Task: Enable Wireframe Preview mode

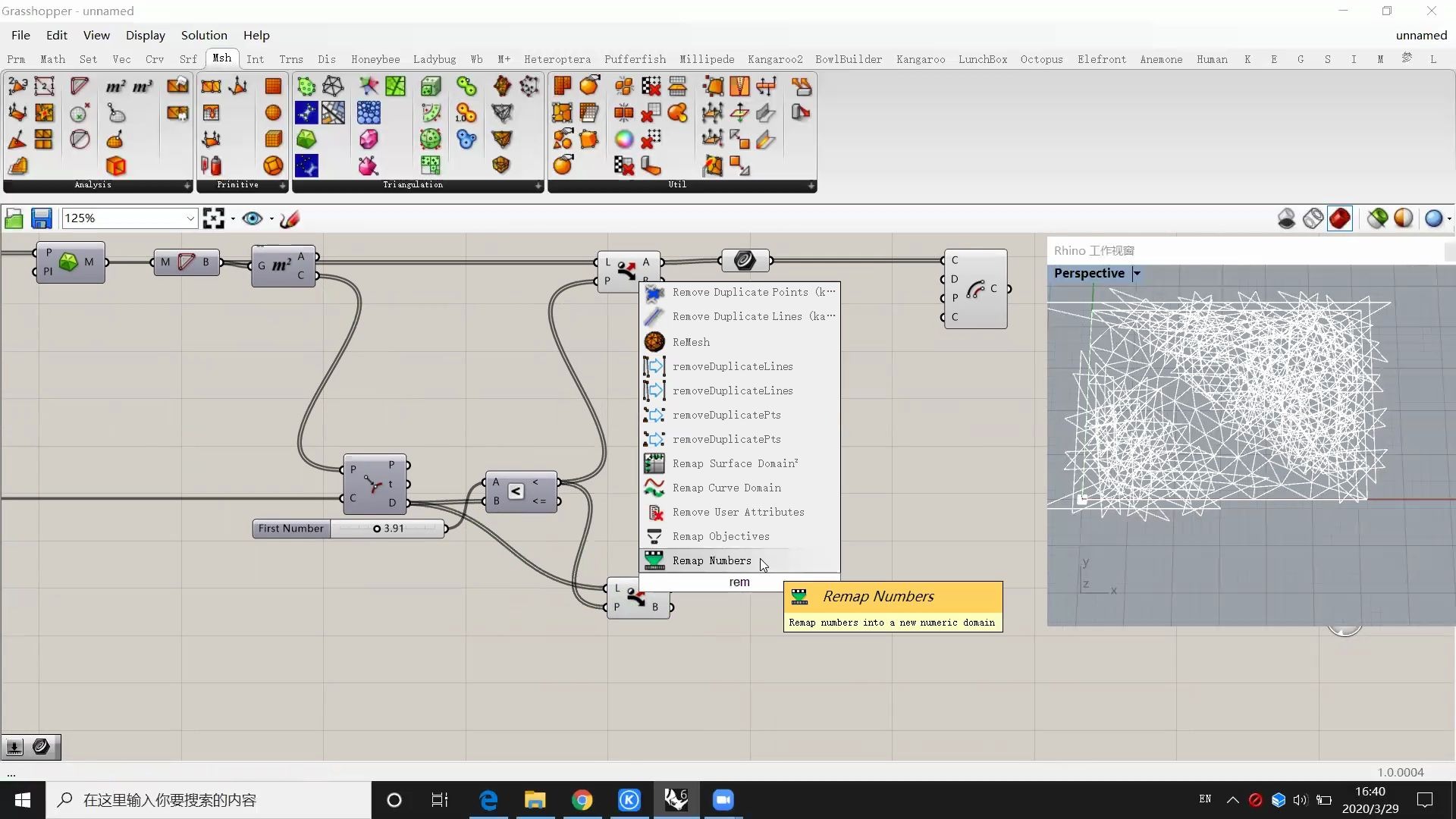Action: pyautogui.click(x=1313, y=219)
